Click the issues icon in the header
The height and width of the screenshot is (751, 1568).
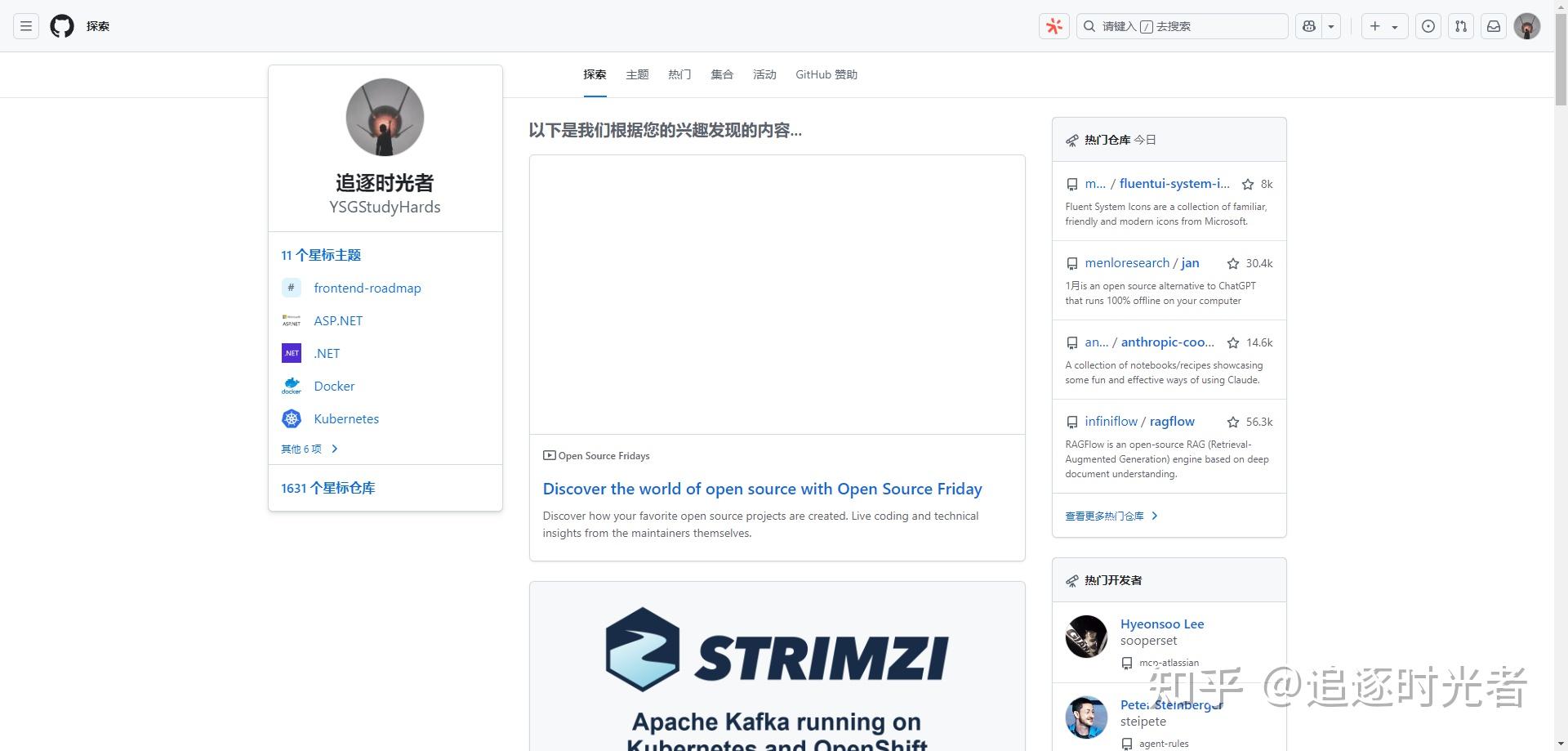click(1428, 26)
